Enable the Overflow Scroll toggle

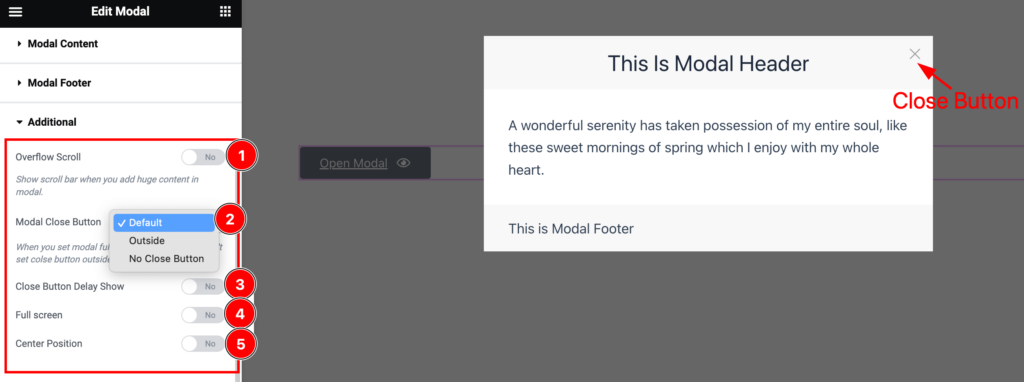[x=202, y=157]
